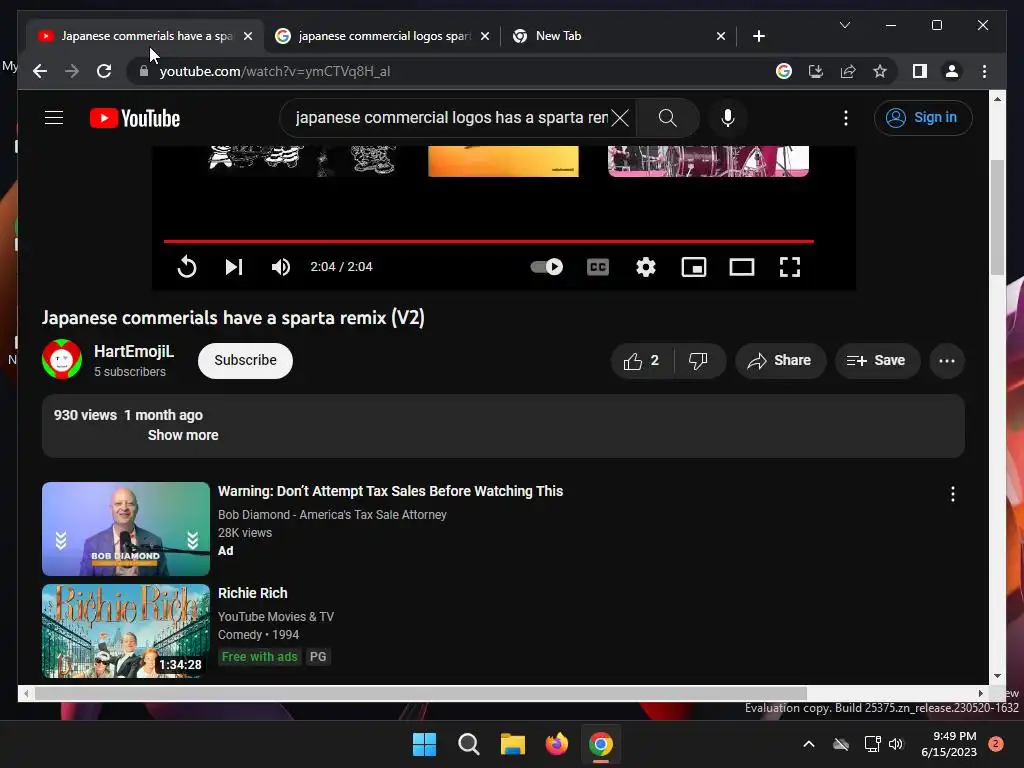Open the taskbar volume control
1024x768 pixels.
[x=896, y=744]
